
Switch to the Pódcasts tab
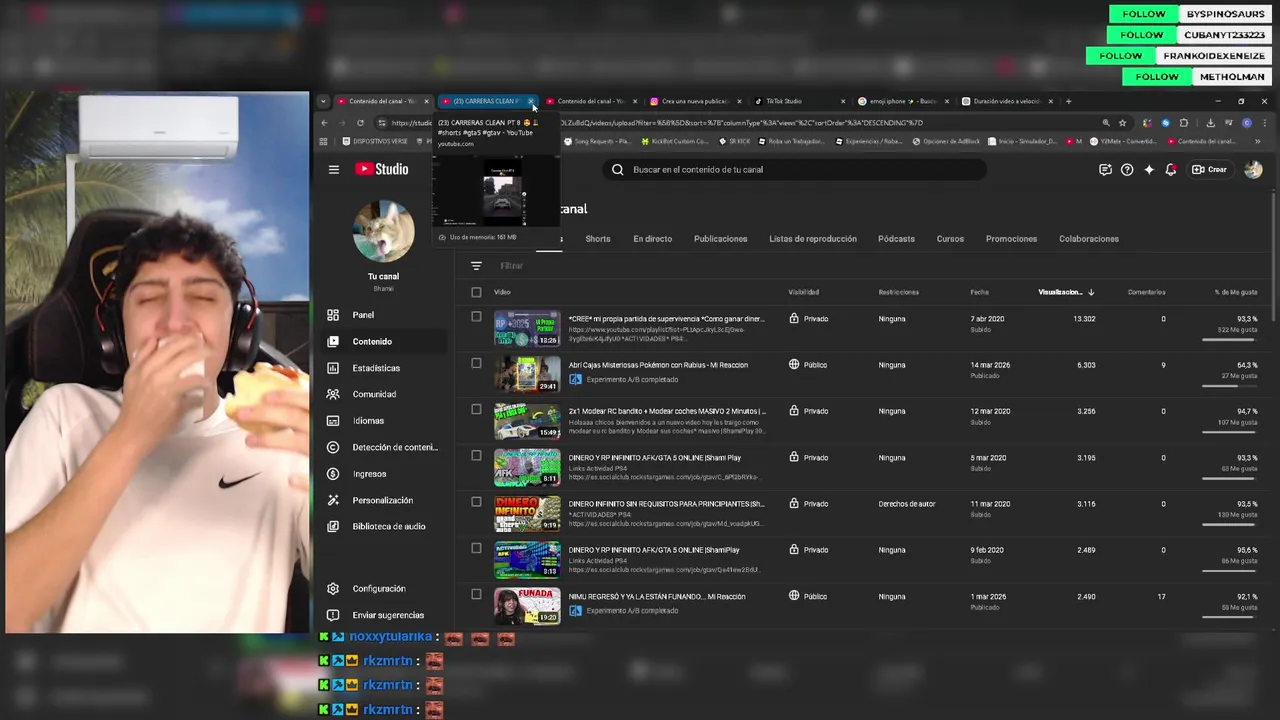pos(896,239)
